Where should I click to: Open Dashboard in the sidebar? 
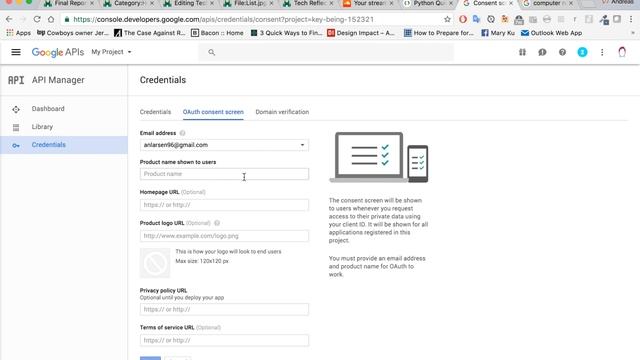click(64, 109)
